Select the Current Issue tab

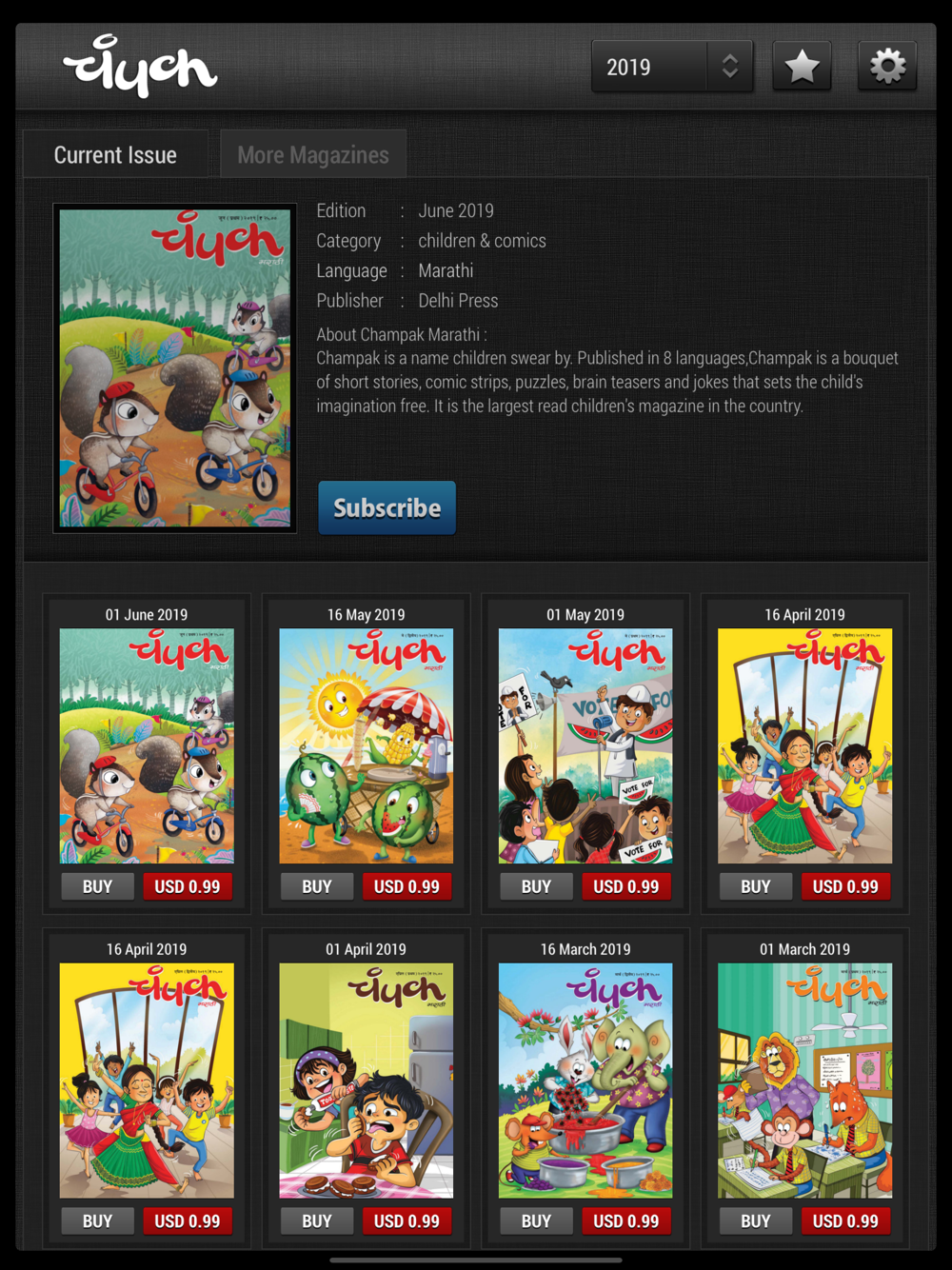point(115,154)
